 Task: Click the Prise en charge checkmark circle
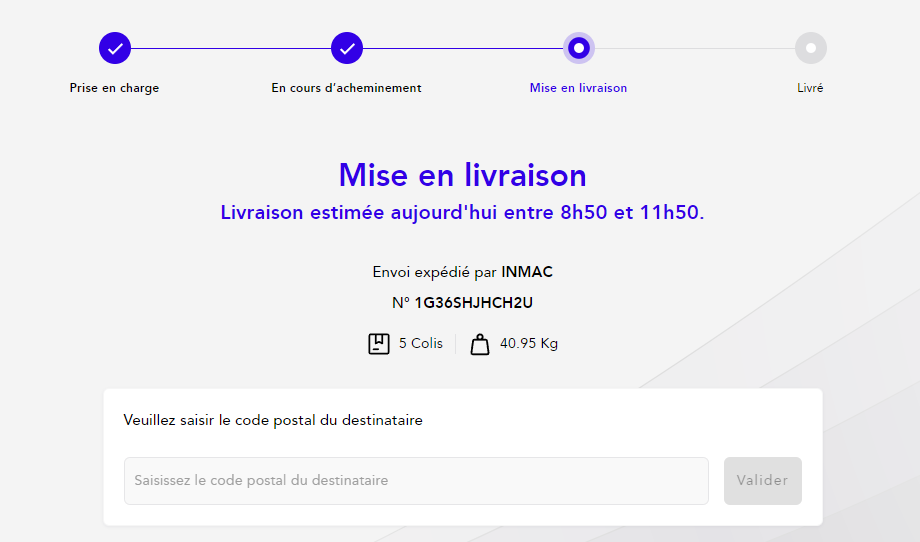tap(115, 48)
